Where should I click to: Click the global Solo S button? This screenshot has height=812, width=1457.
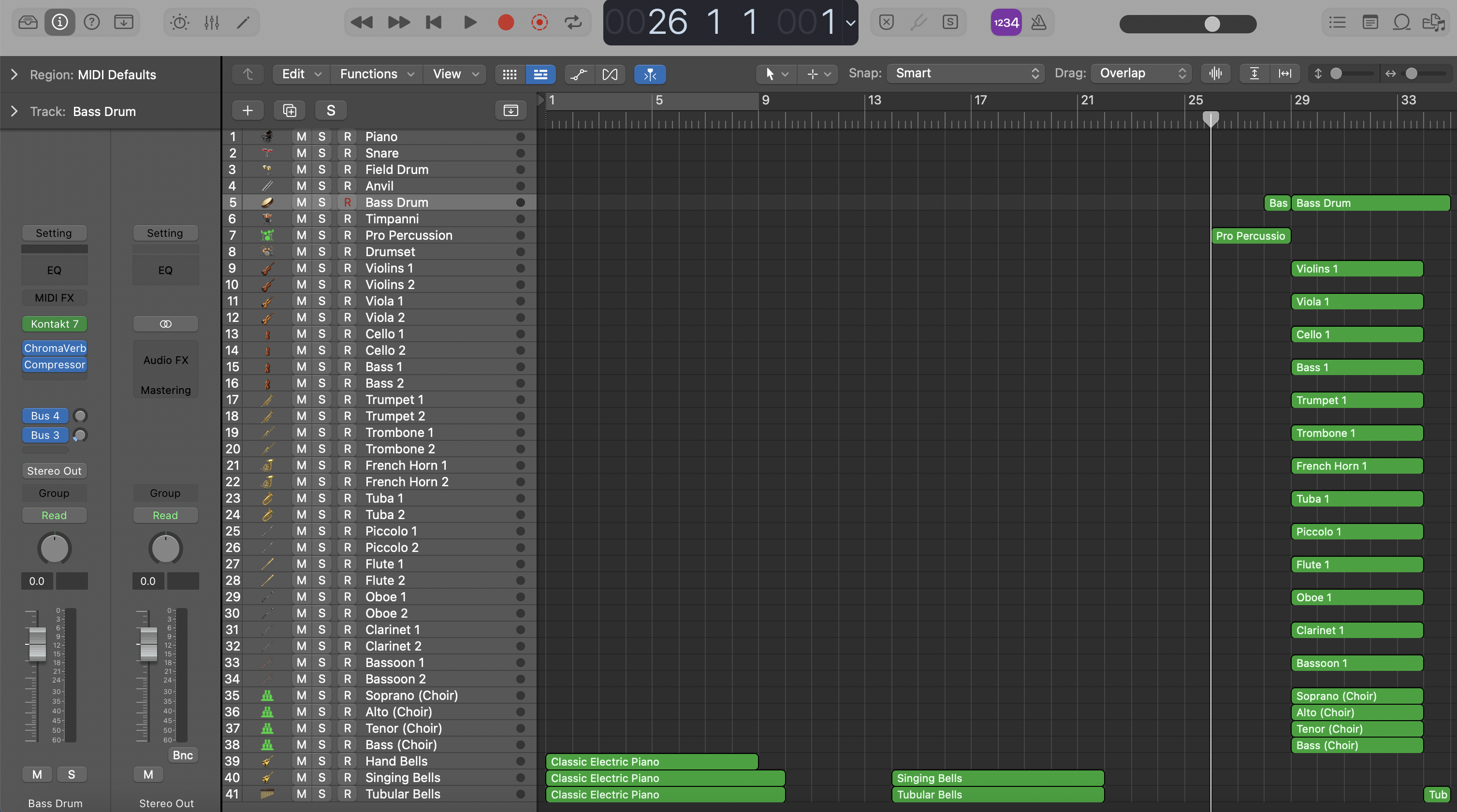tap(331, 110)
